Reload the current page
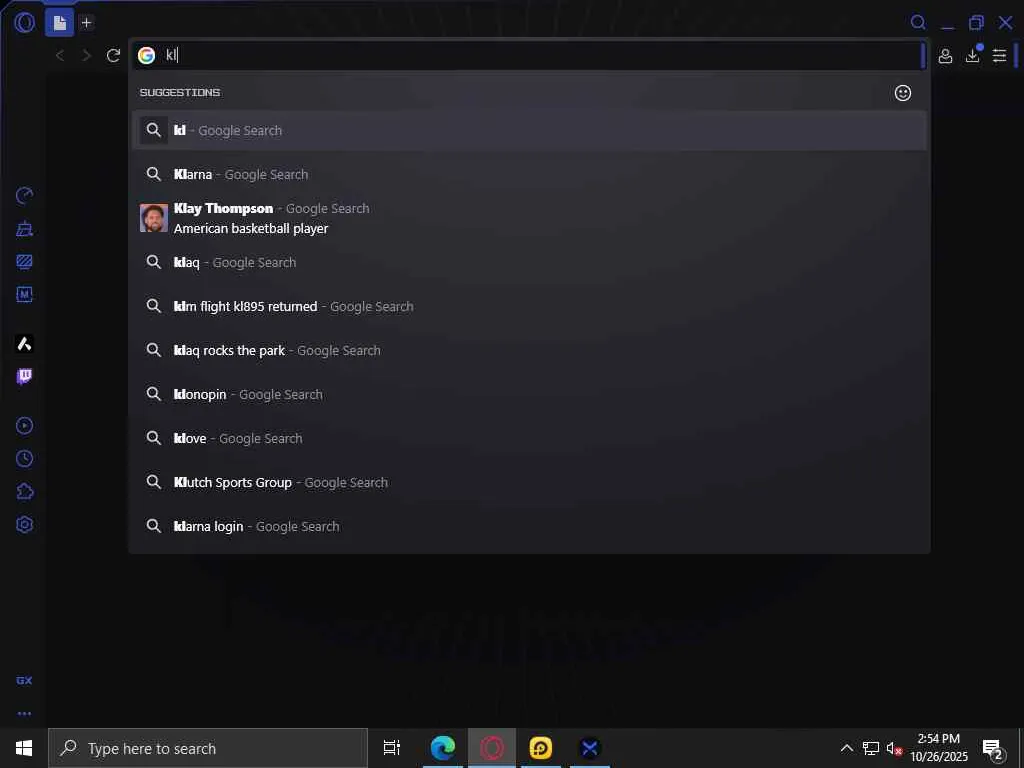The height and width of the screenshot is (768, 1024). 114,56
